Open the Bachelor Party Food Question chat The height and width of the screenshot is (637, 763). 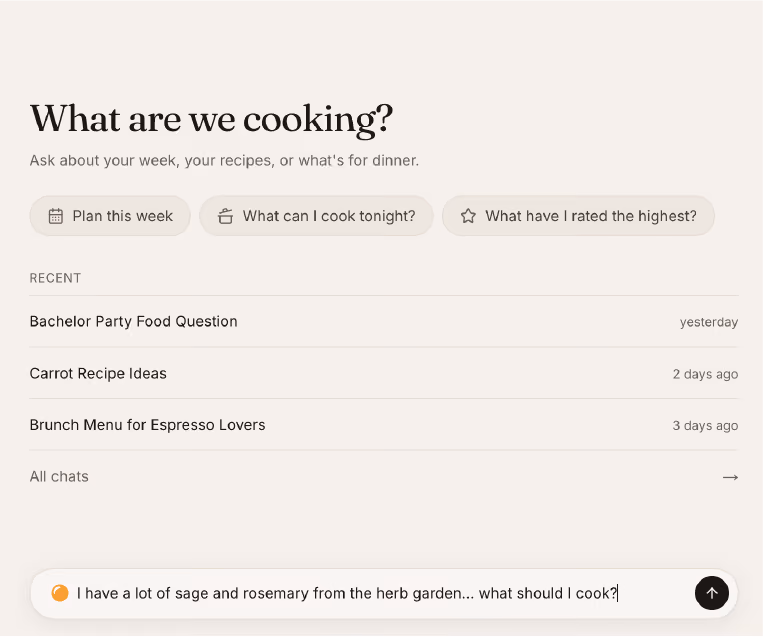click(384, 322)
